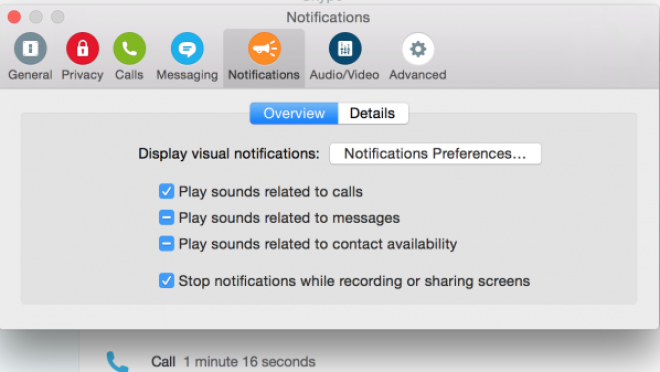Open the General preferences icon
The width and height of the screenshot is (660, 372).
(30, 48)
